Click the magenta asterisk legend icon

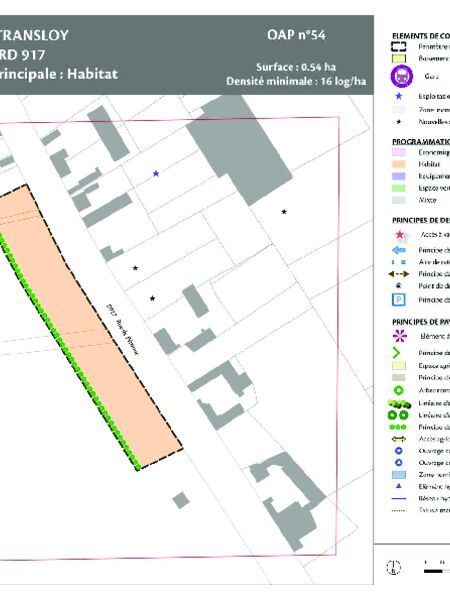[399, 336]
